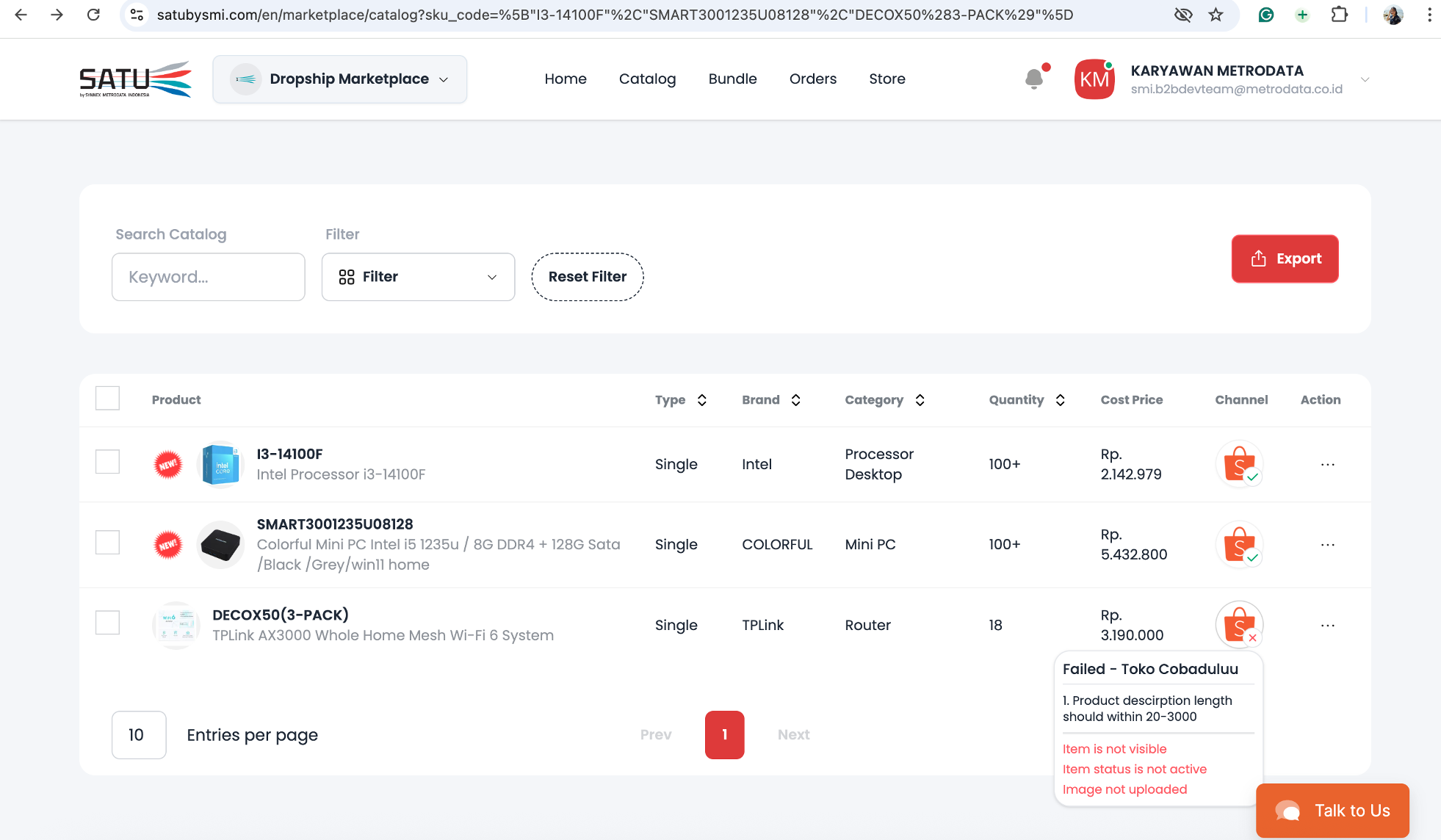The image size is (1441, 840).
Task: Click SATU logo in header
Action: (x=136, y=79)
